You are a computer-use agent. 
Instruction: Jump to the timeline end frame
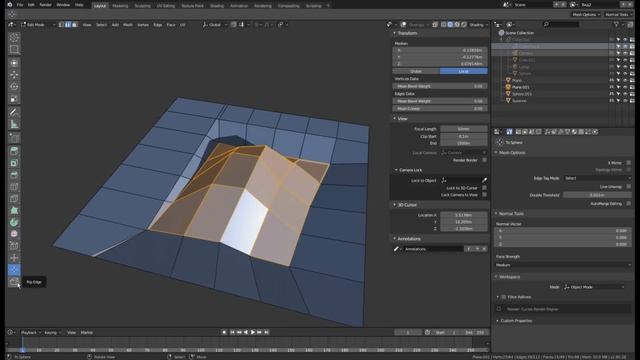pyautogui.click(x=267, y=332)
